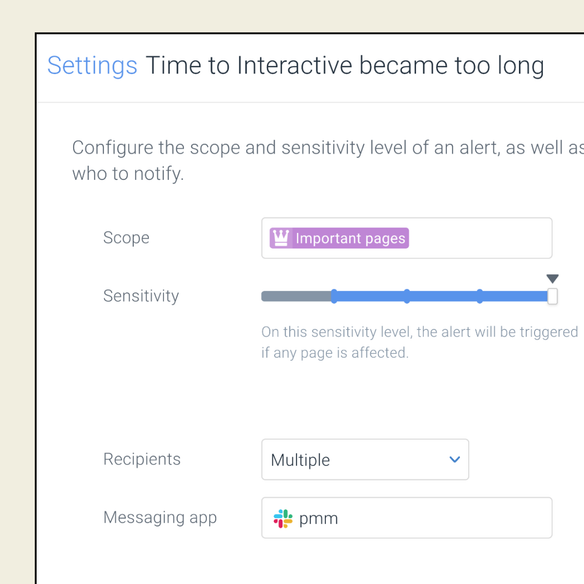Click the Sensitivity label
The width and height of the screenshot is (584, 584).
click(141, 296)
